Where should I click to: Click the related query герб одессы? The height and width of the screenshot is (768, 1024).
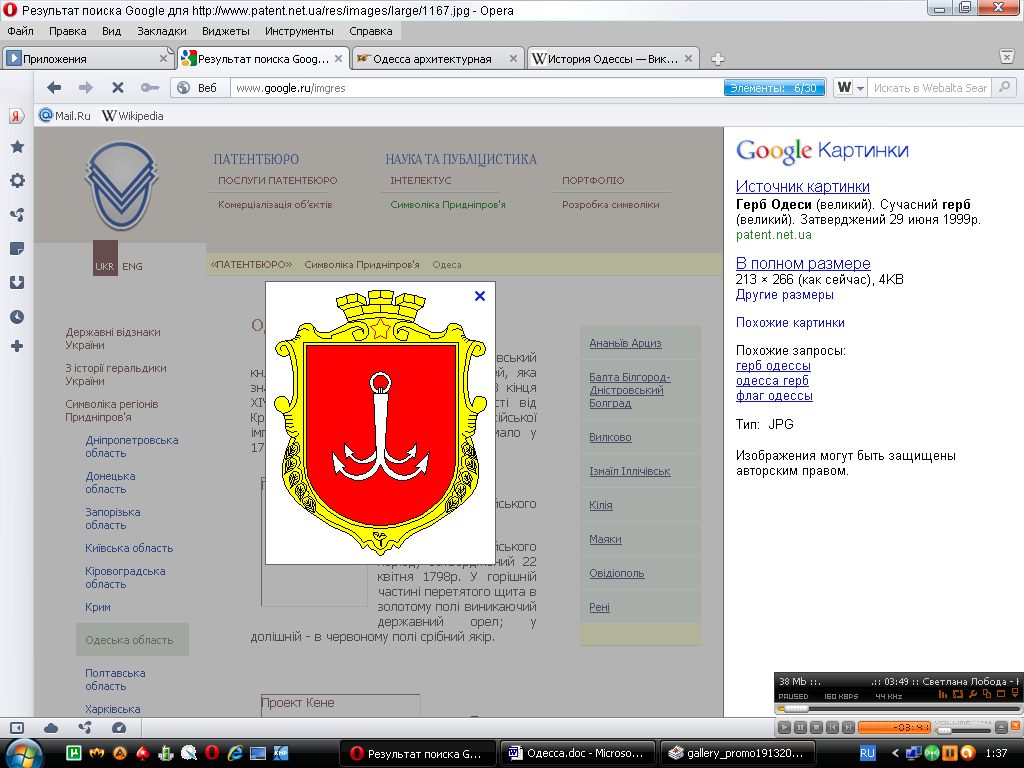[773, 366]
